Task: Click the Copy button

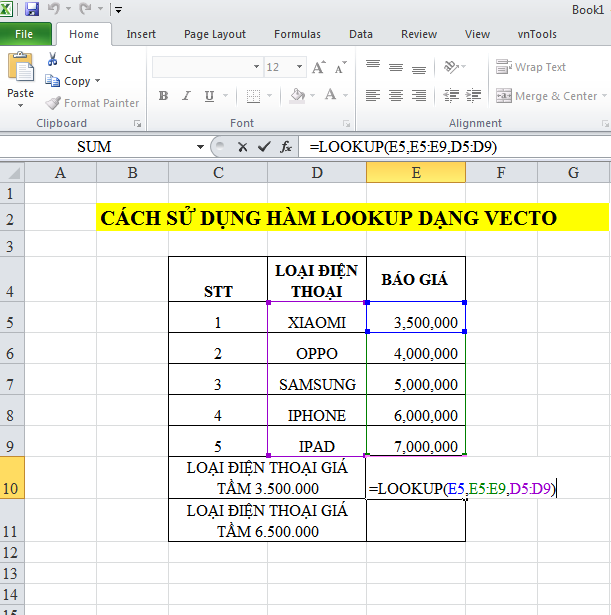Action: [x=68, y=81]
